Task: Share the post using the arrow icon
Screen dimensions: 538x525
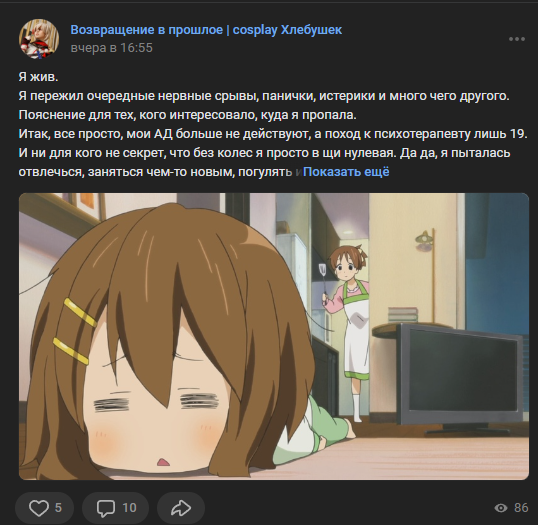Action: coord(181,508)
